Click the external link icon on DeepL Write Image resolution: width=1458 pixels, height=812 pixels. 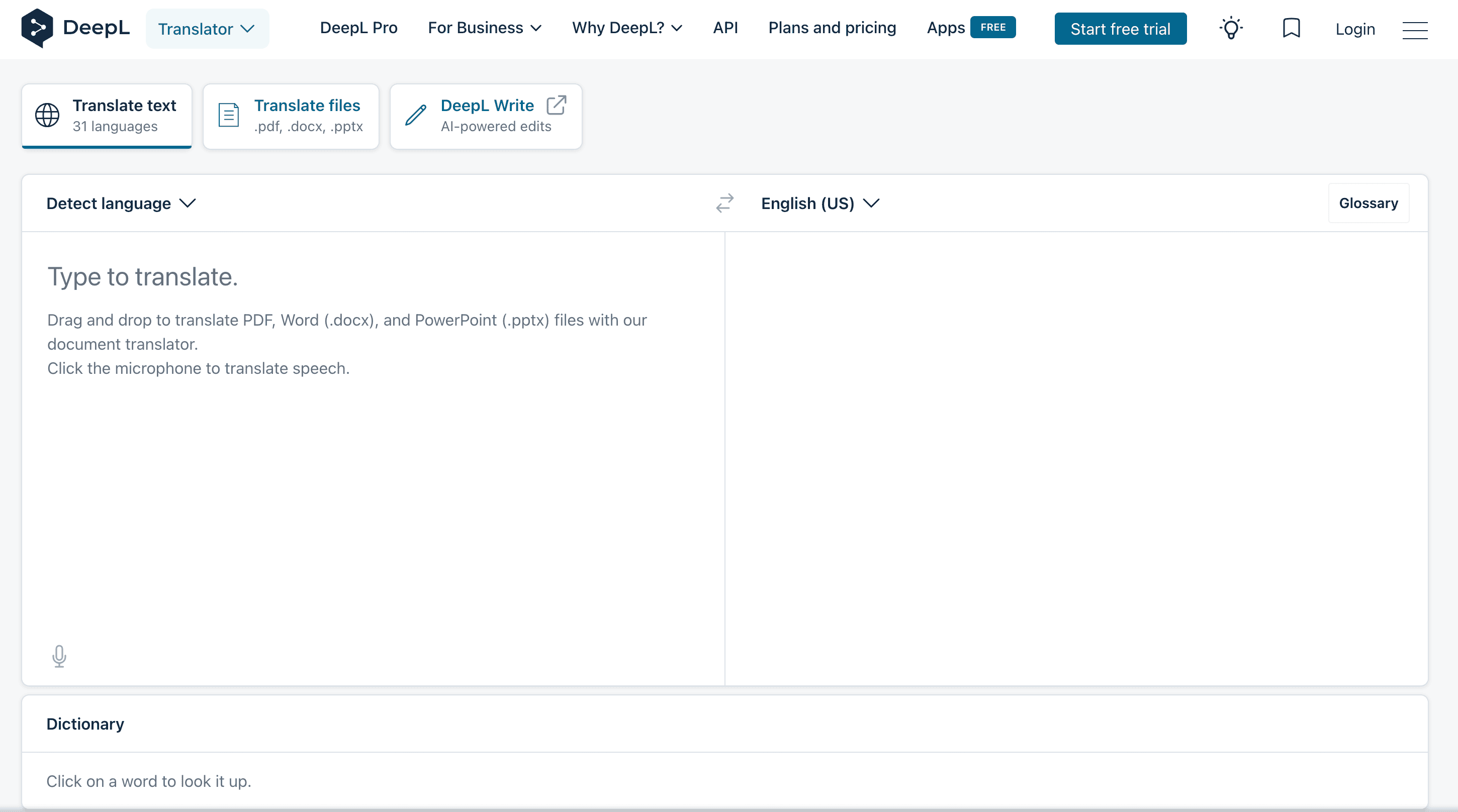coord(557,105)
